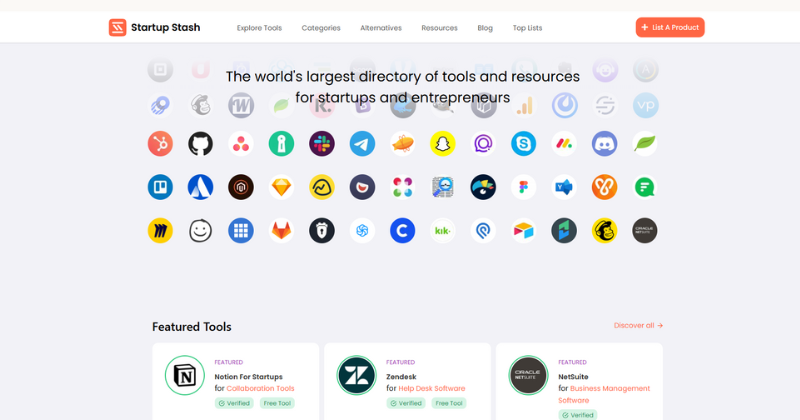Open the green chat bubble icon
Image resolution: width=800 pixels, height=420 pixels.
click(645, 187)
